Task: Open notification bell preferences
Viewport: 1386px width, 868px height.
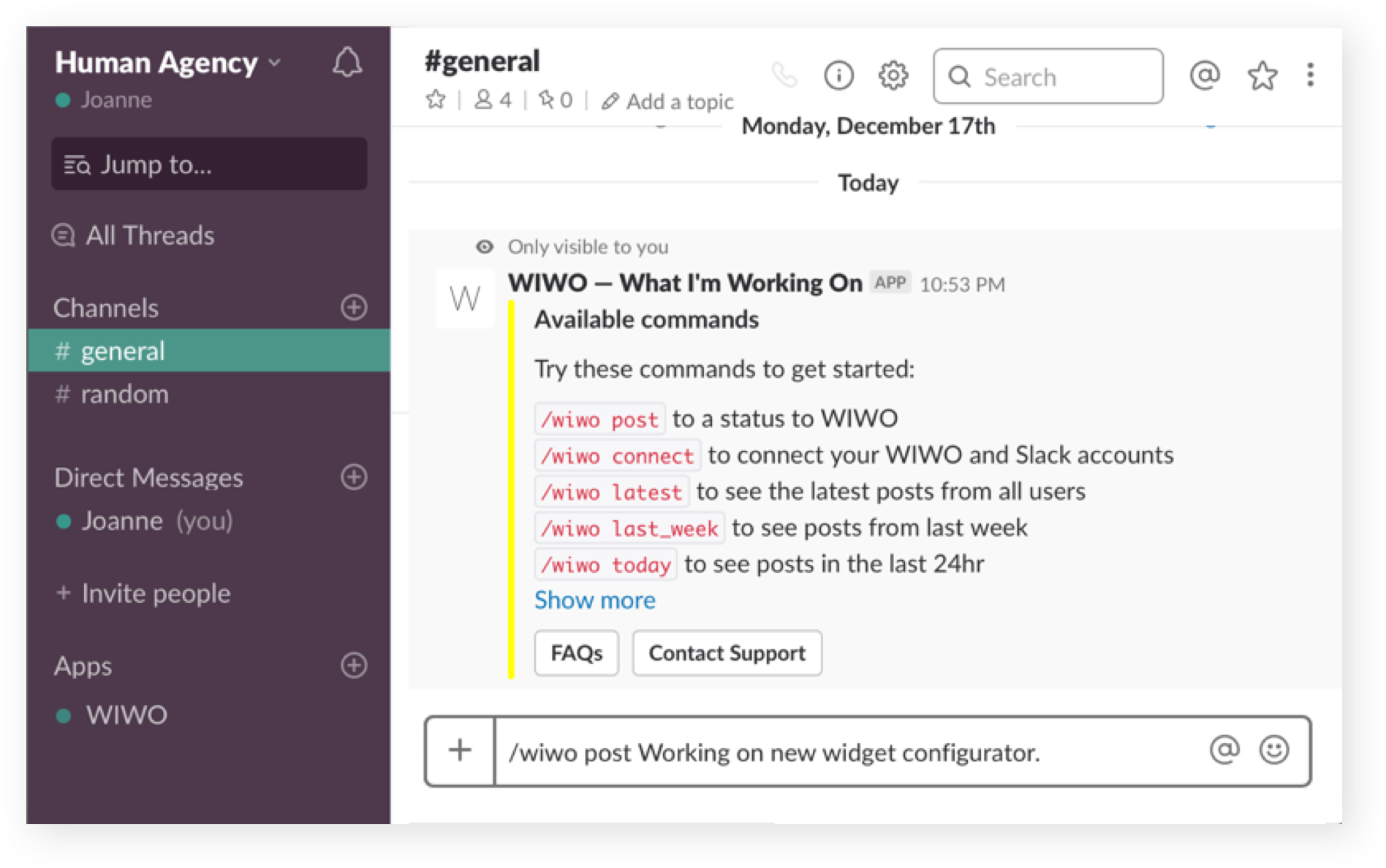Action: tap(347, 62)
